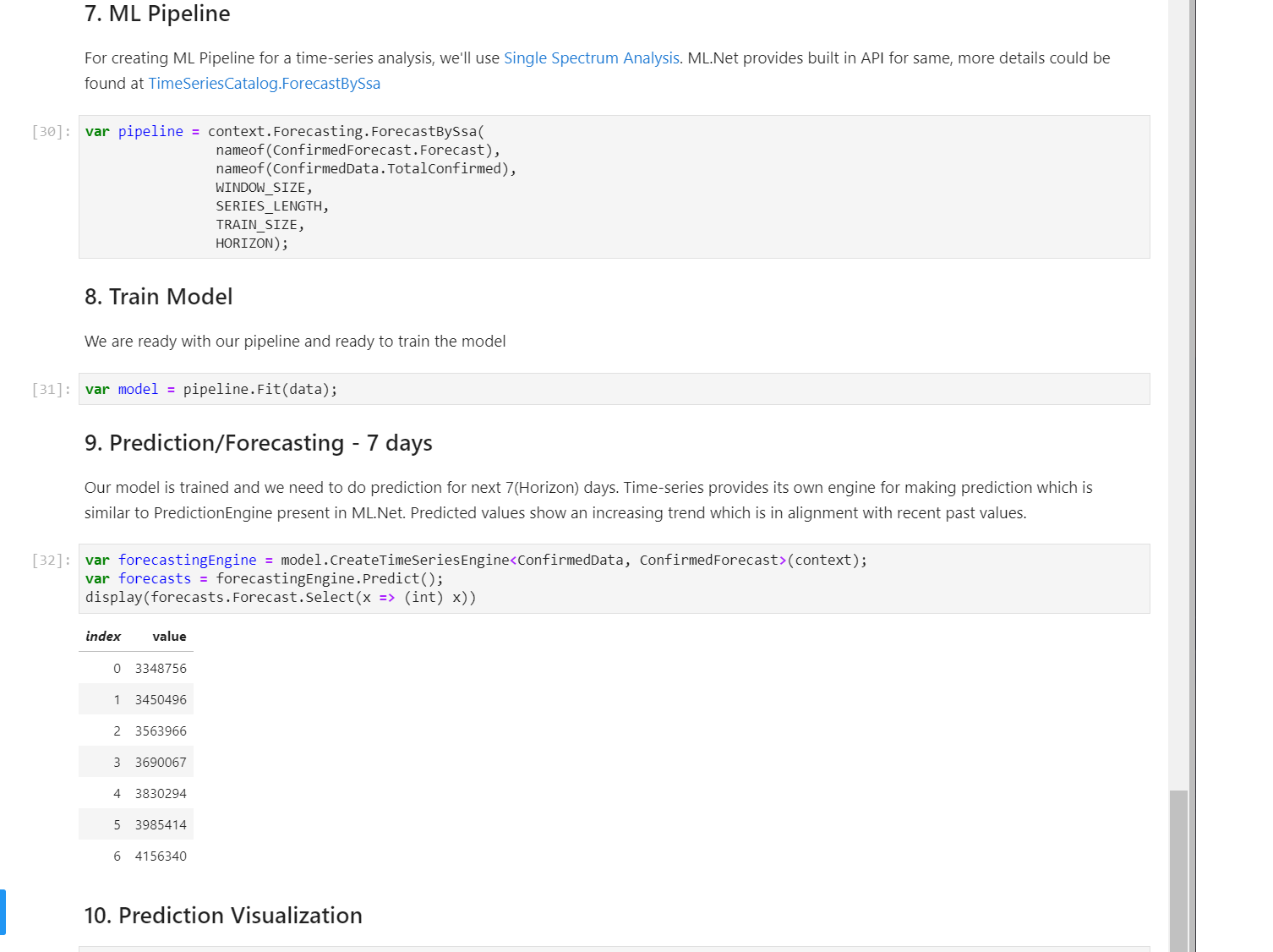The width and height of the screenshot is (1273, 952).
Task: Select row 3 of the forecast output table
Action: coord(135,761)
